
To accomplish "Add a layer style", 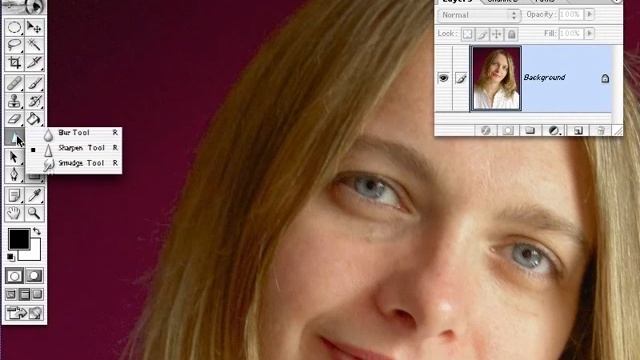I will [485, 130].
